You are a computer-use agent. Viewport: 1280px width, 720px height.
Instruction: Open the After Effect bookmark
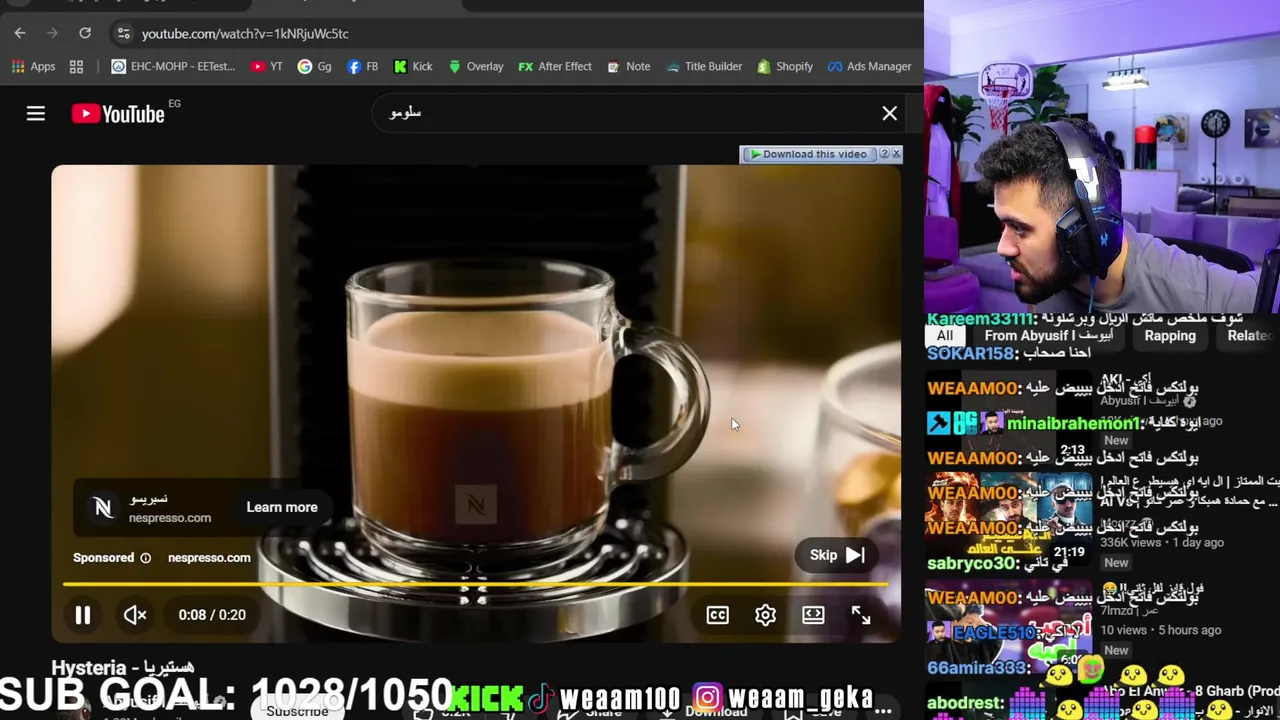[555, 67]
